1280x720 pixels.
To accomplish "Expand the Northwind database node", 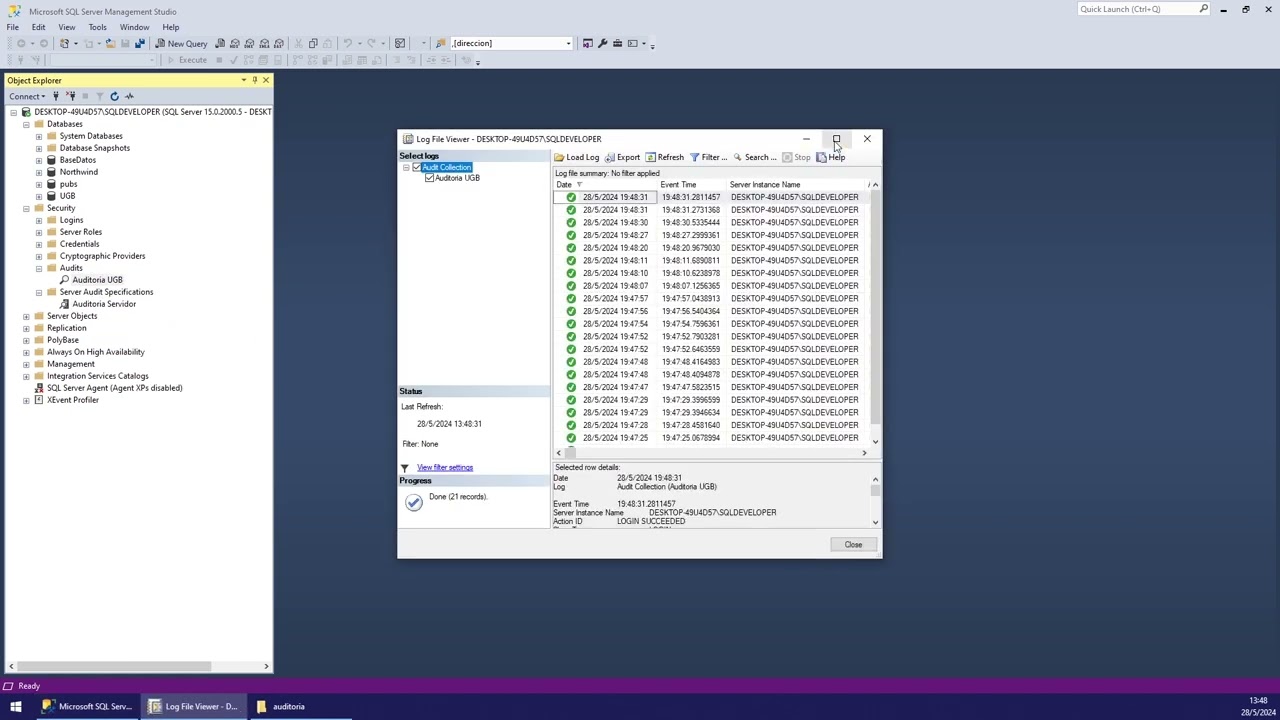I will [x=39, y=172].
